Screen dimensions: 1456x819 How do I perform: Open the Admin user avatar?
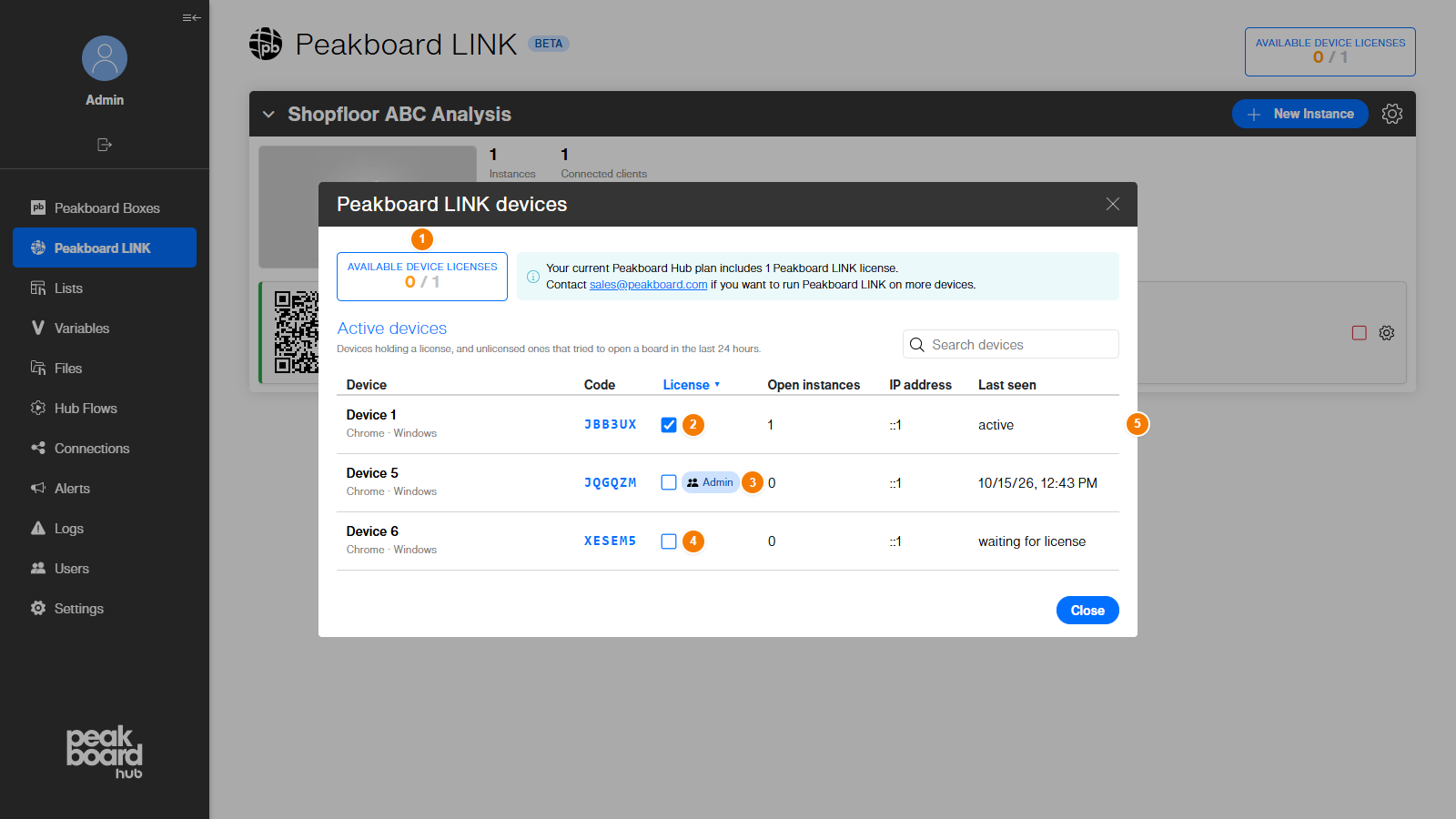coord(105,58)
